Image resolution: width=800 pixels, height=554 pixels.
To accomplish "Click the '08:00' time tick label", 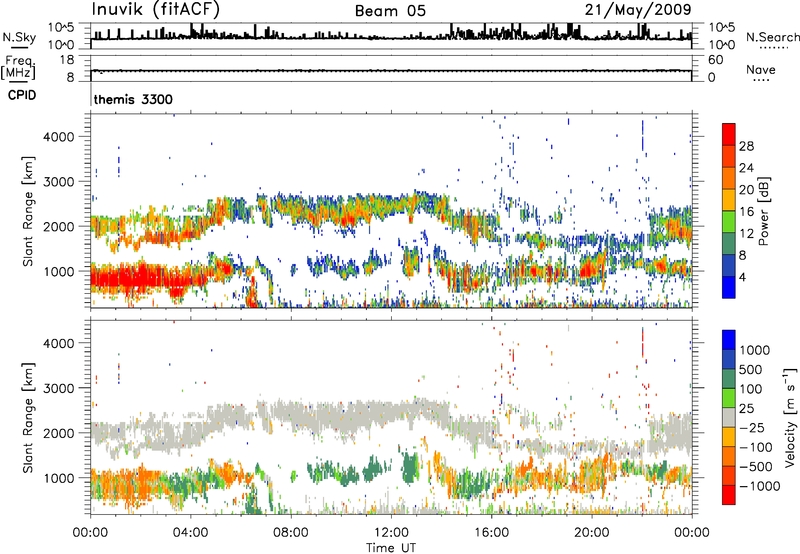I will [291, 533].
